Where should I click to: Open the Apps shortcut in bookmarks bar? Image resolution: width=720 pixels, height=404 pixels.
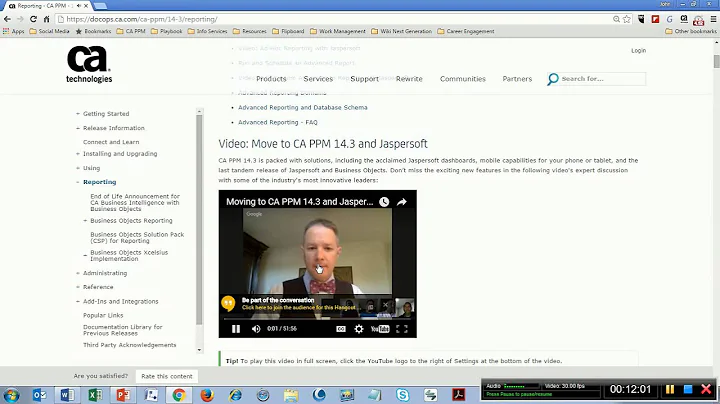click(x=13, y=31)
